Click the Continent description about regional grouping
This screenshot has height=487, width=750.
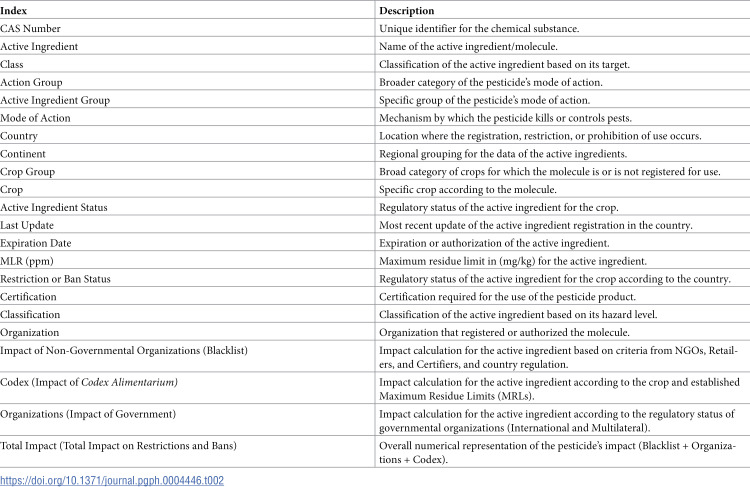(503, 154)
